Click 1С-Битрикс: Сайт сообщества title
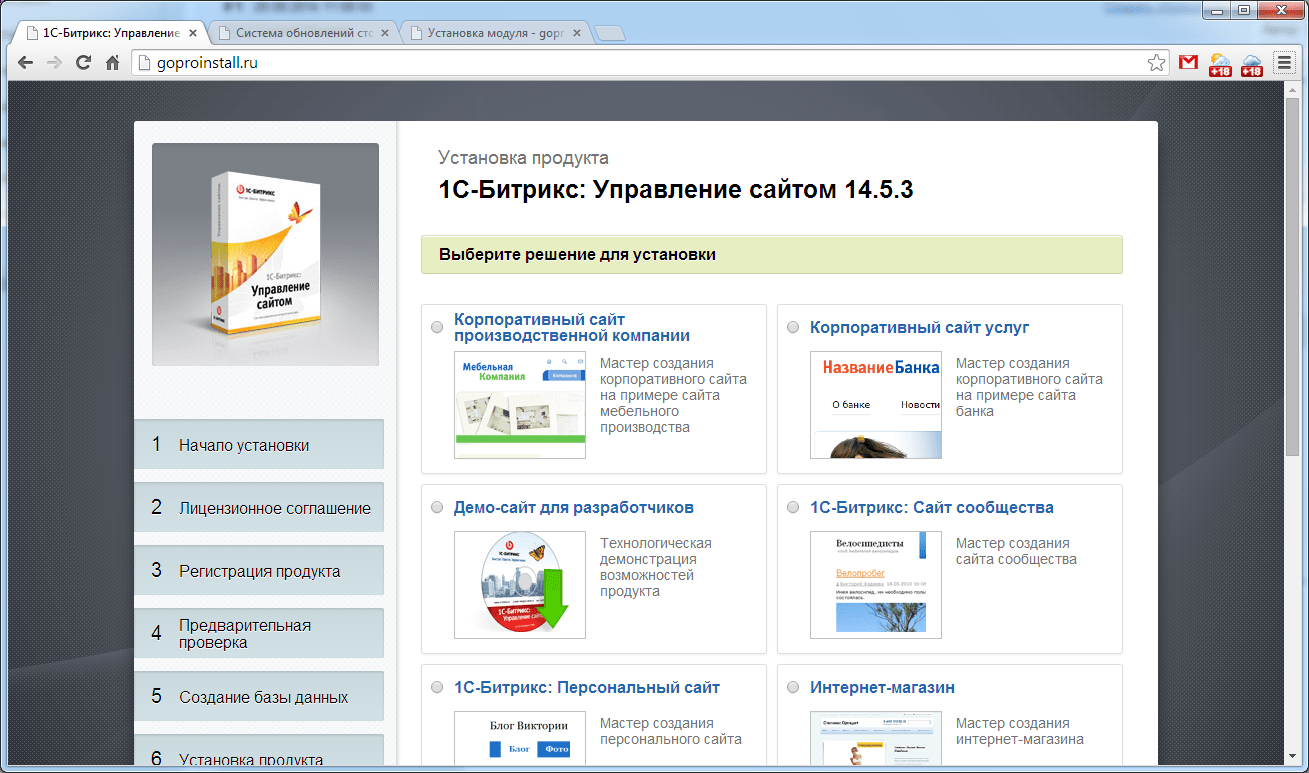Screen dimensions: 1309x773 932,507
